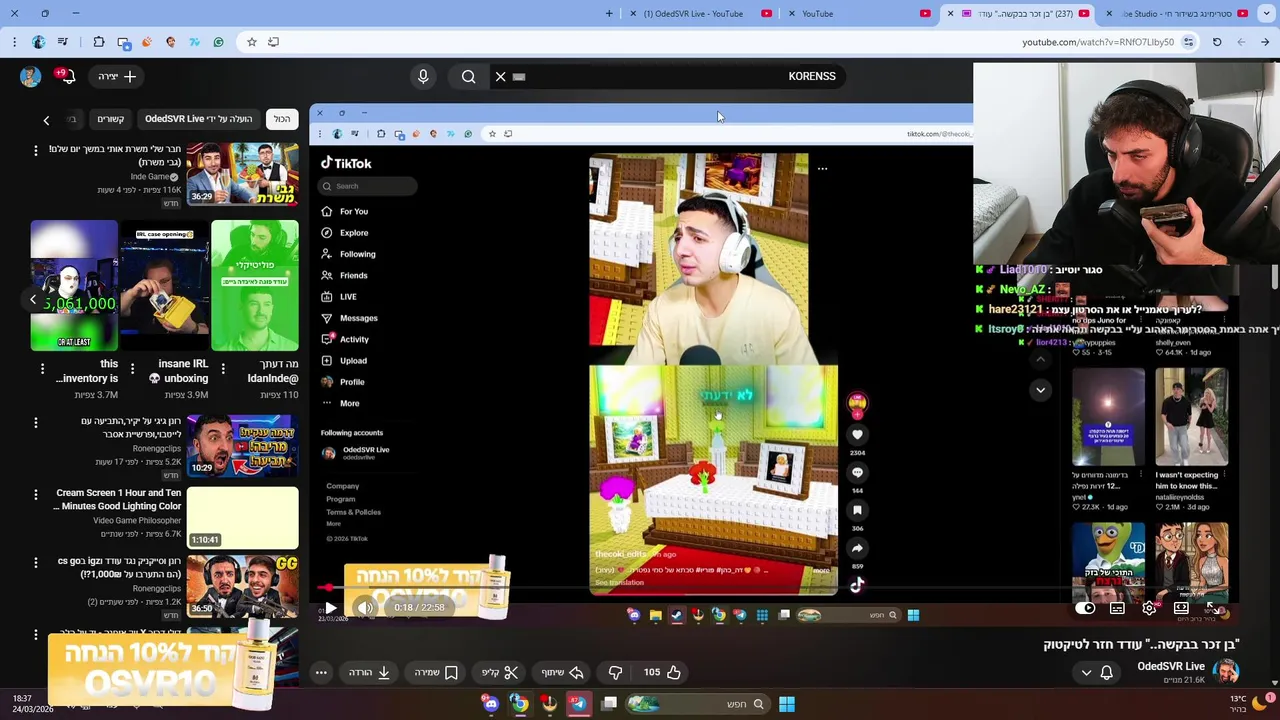Viewport: 1280px width, 720px height.
Task: Click the TikTok share arrow icon
Action: [x=857, y=548]
